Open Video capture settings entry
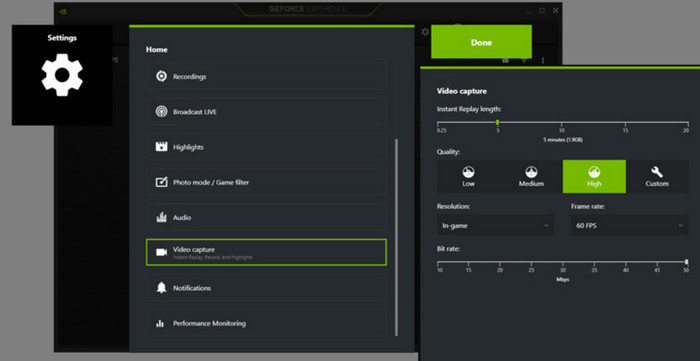 pyautogui.click(x=266, y=253)
